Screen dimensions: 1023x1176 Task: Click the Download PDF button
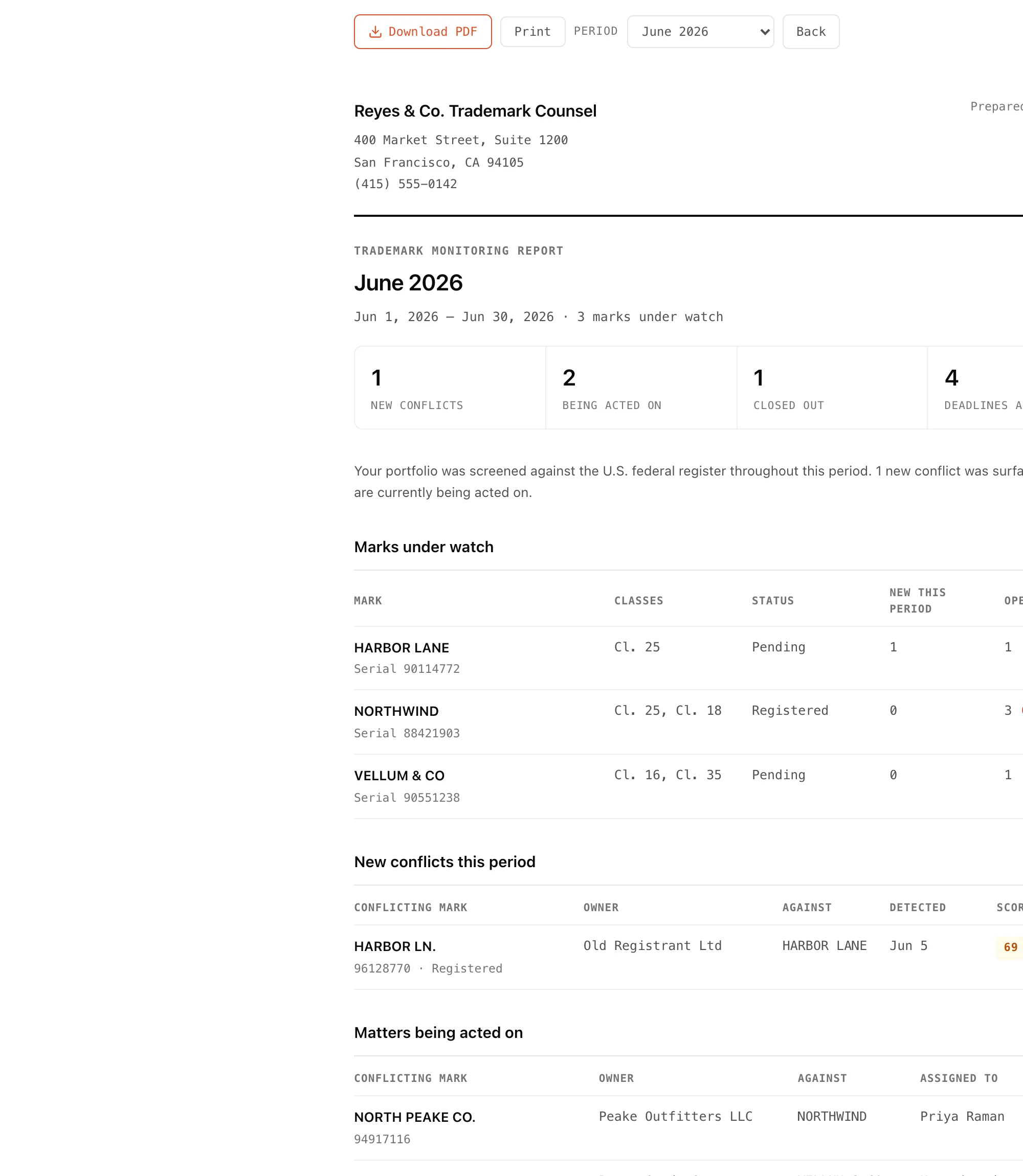tap(422, 32)
